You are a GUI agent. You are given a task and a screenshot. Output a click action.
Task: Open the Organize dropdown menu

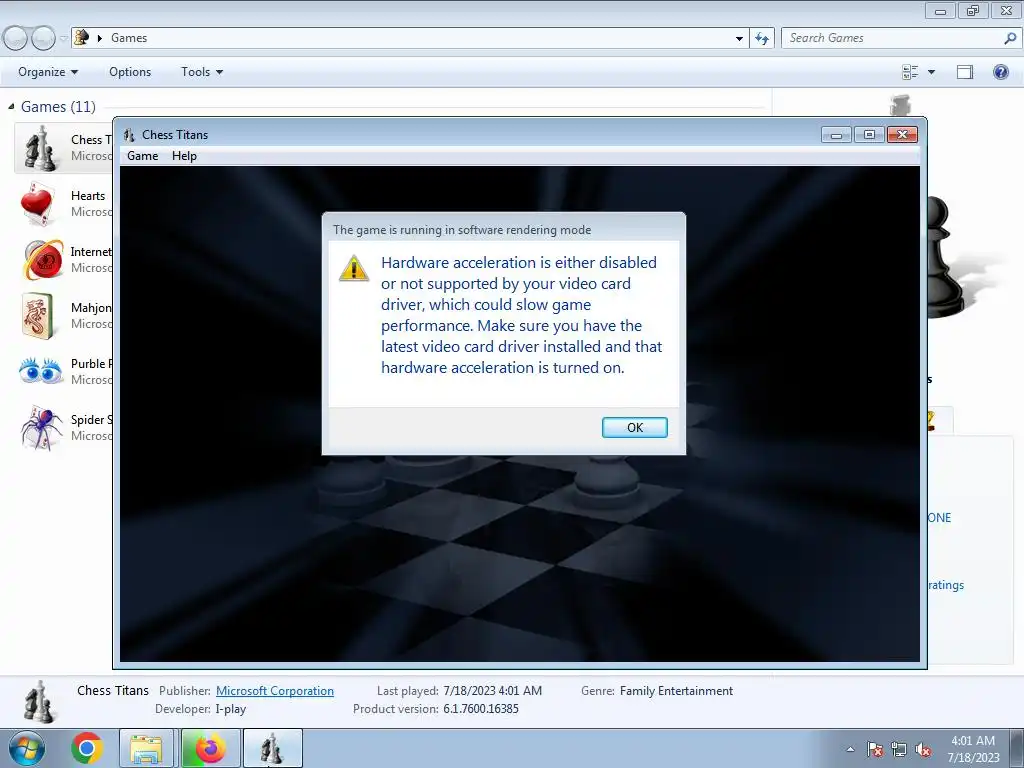(48, 72)
